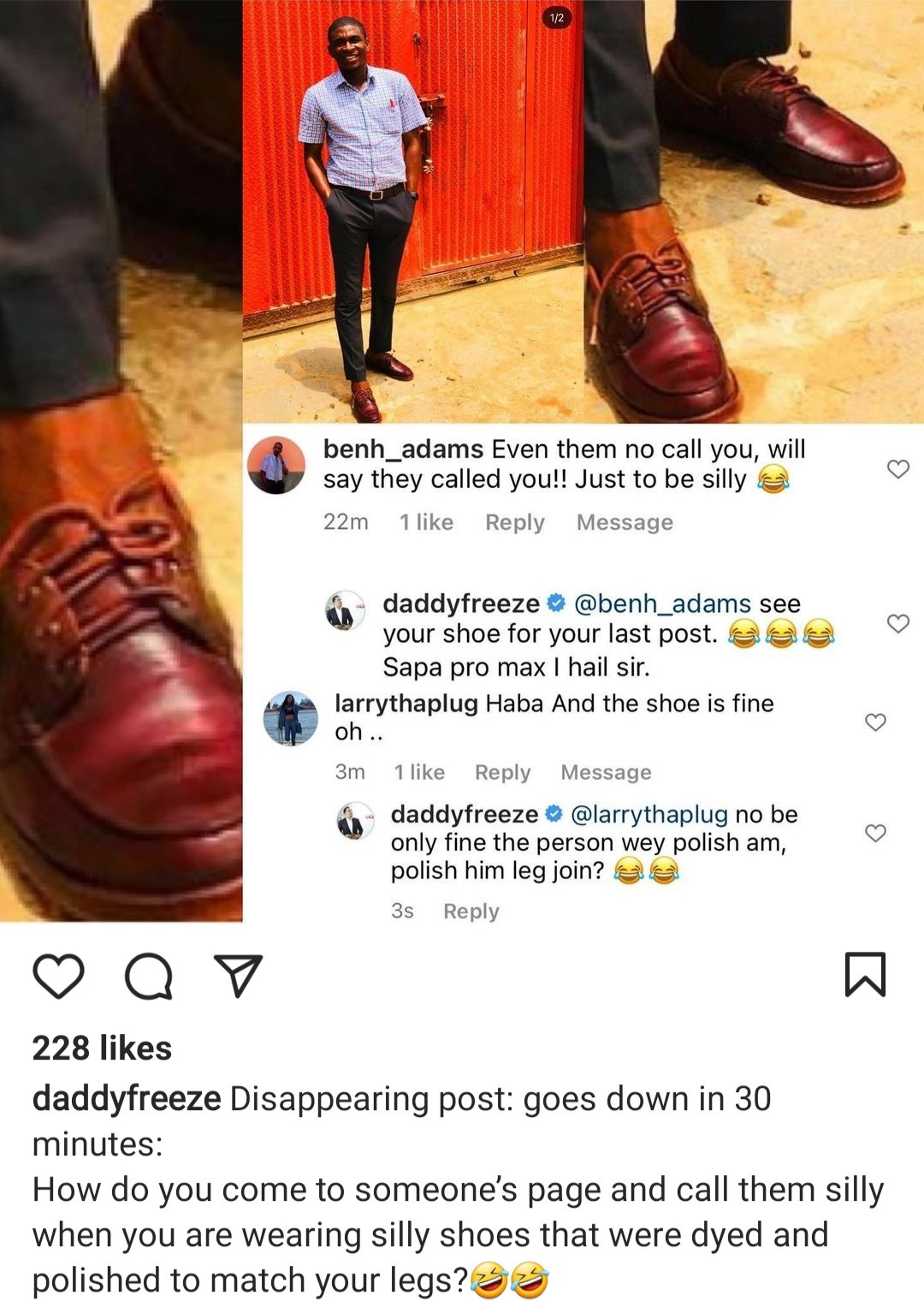
Task: Like daddyfreeze's reply to larrythaplug
Action: (x=875, y=833)
